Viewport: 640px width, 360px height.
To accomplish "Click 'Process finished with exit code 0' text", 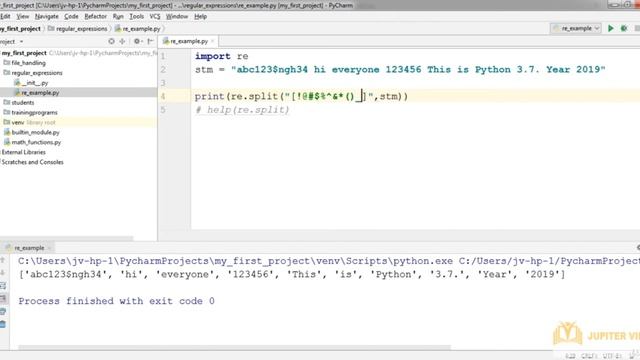I will pyautogui.click(x=116, y=301).
